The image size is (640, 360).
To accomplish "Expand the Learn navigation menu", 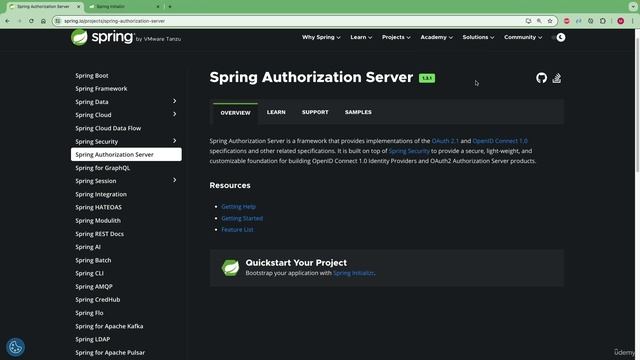I will (361, 37).
